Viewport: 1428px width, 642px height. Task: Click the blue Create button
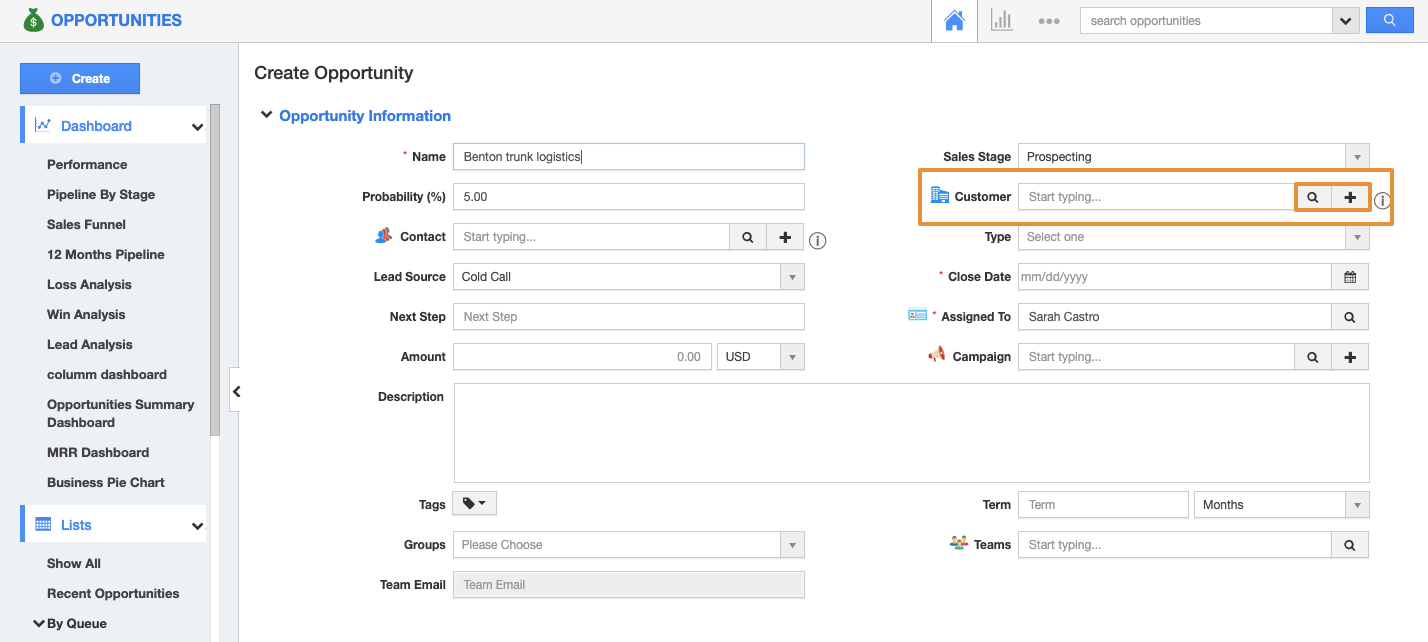tap(80, 79)
